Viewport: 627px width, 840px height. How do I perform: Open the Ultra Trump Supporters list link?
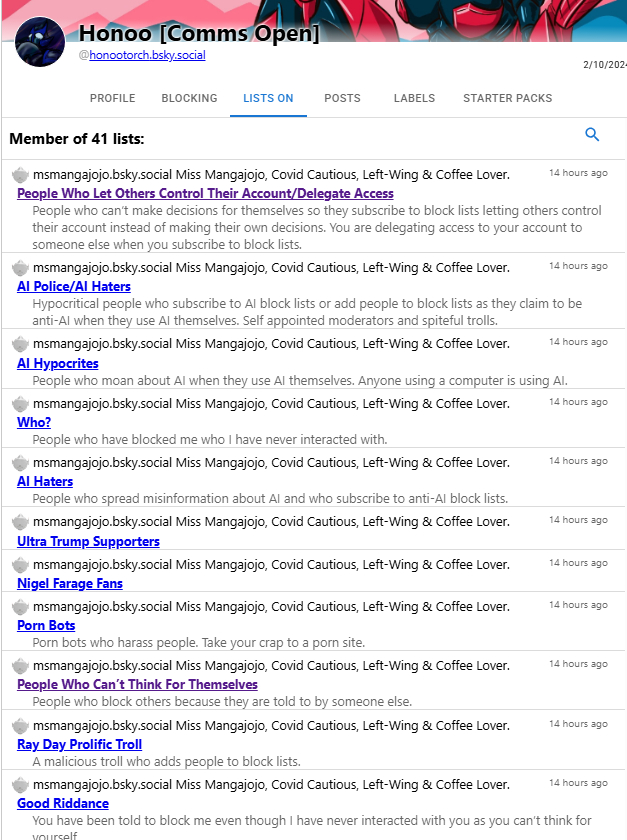(88, 542)
